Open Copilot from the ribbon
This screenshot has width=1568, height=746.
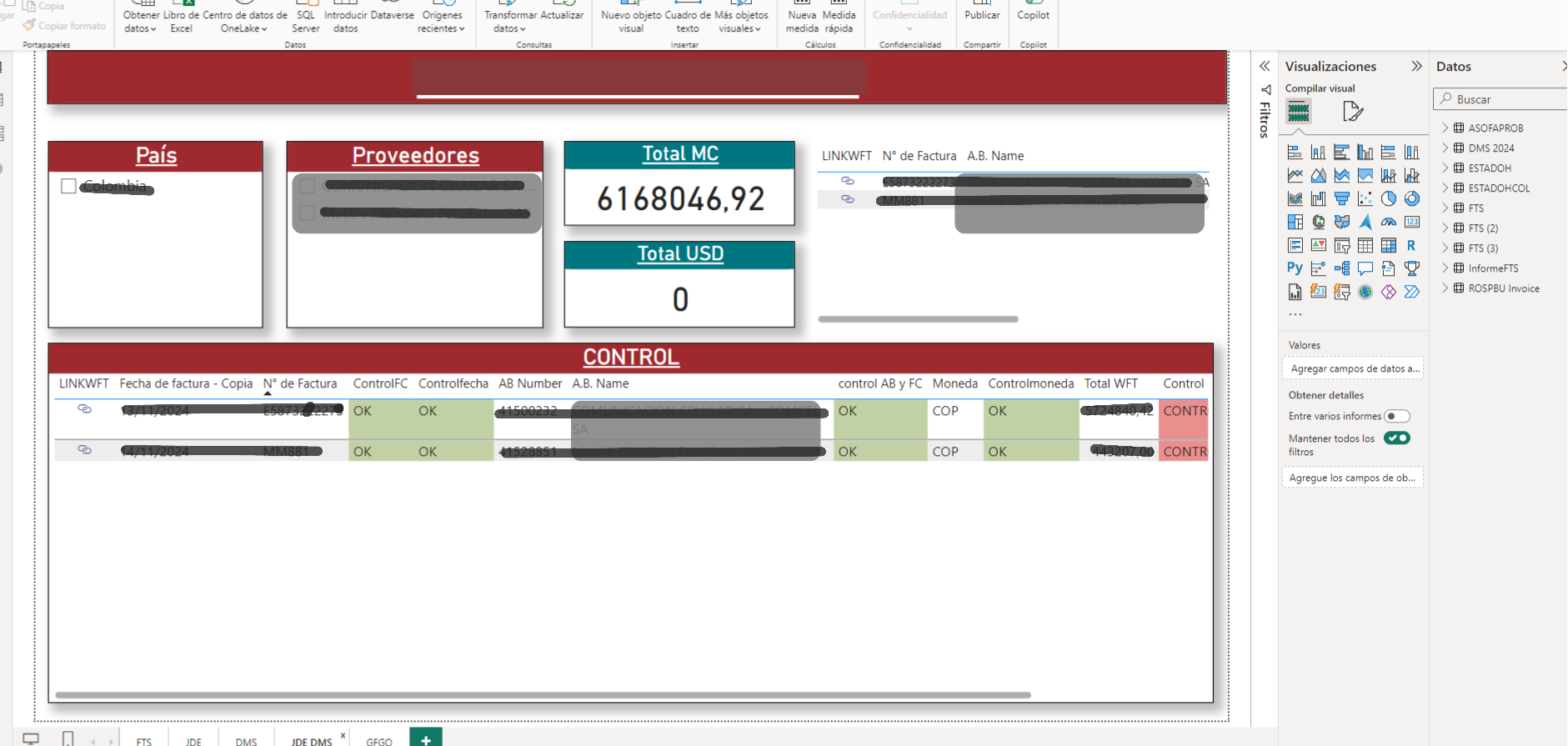click(1033, 17)
